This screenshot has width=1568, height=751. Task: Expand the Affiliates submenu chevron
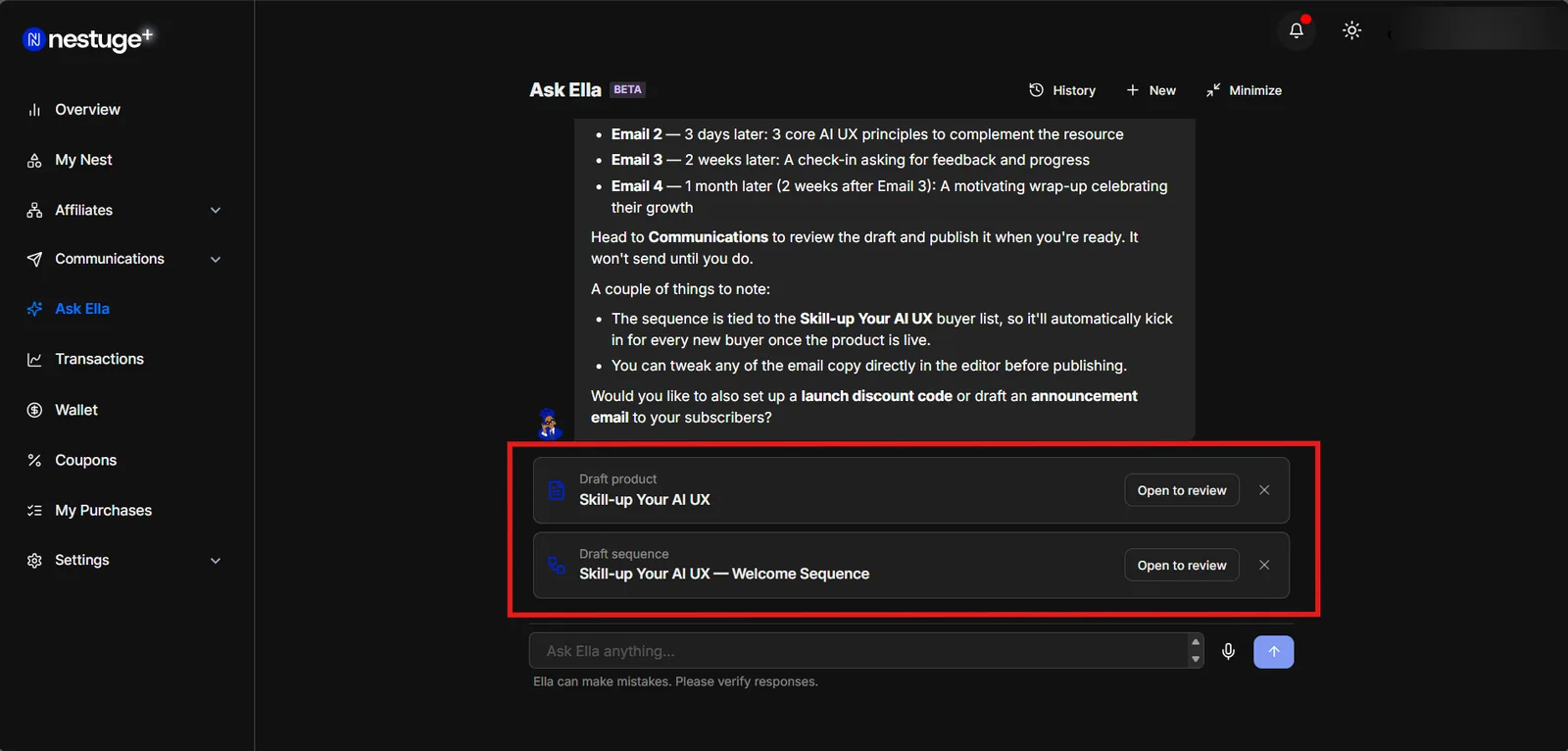point(216,210)
